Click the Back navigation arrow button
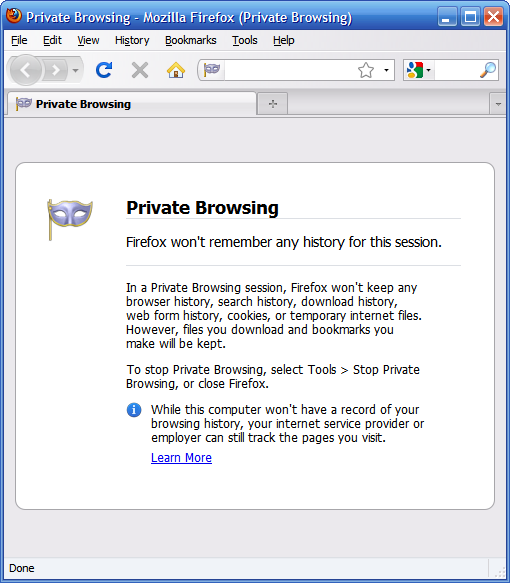 25,70
